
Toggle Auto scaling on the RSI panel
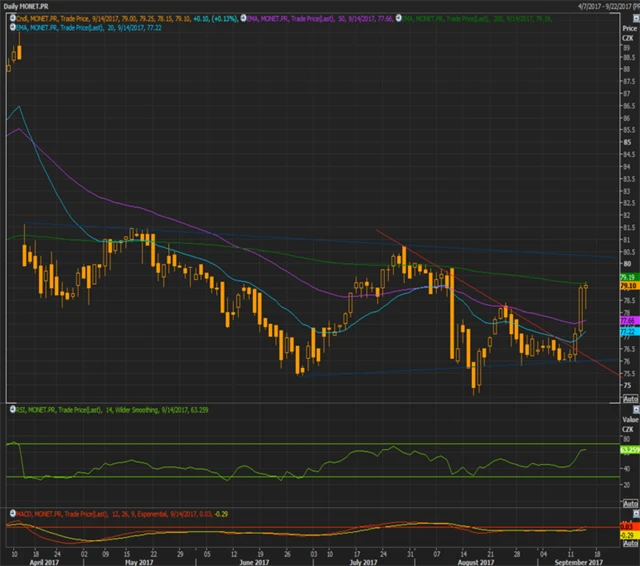coord(629,502)
